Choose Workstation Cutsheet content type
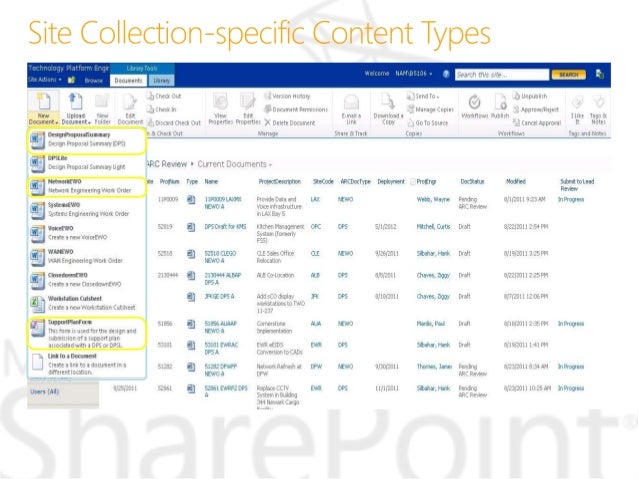638x479 pixels. click(87, 303)
